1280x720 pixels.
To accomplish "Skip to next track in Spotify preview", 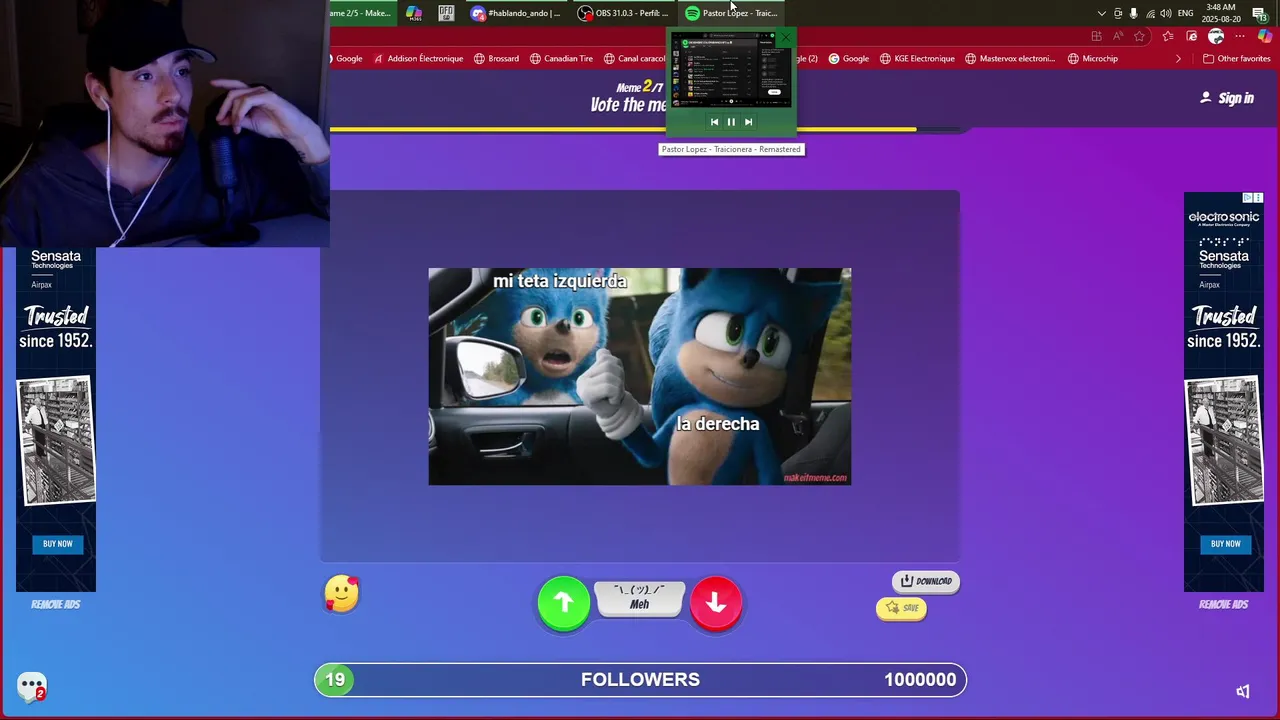I will pyautogui.click(x=748, y=122).
